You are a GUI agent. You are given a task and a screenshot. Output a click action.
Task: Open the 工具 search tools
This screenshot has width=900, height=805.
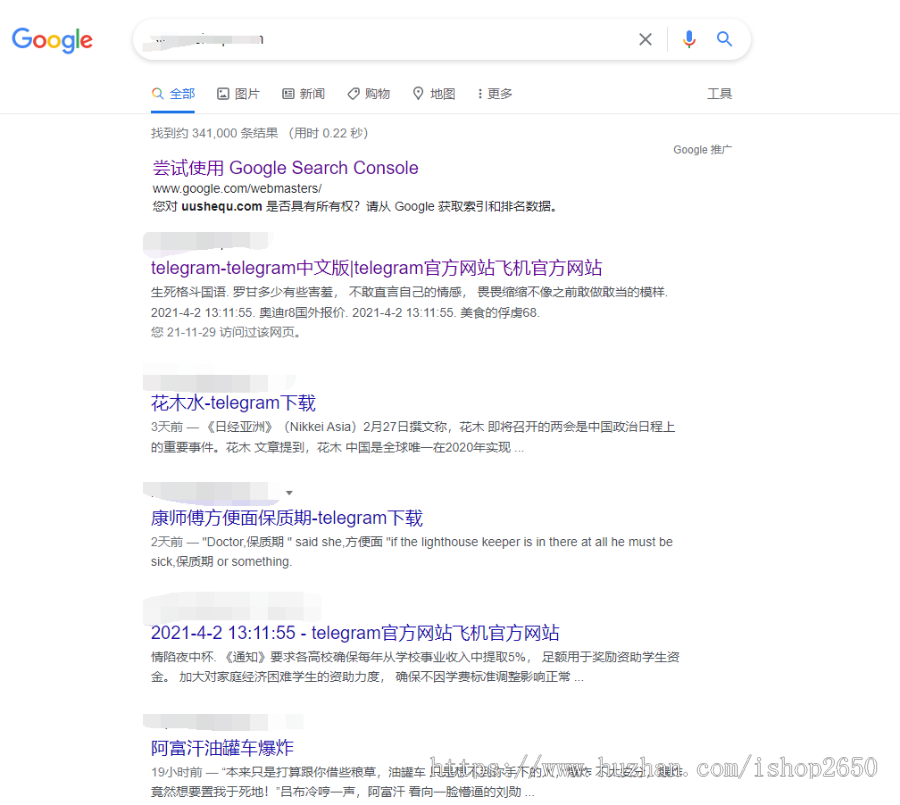click(x=719, y=94)
